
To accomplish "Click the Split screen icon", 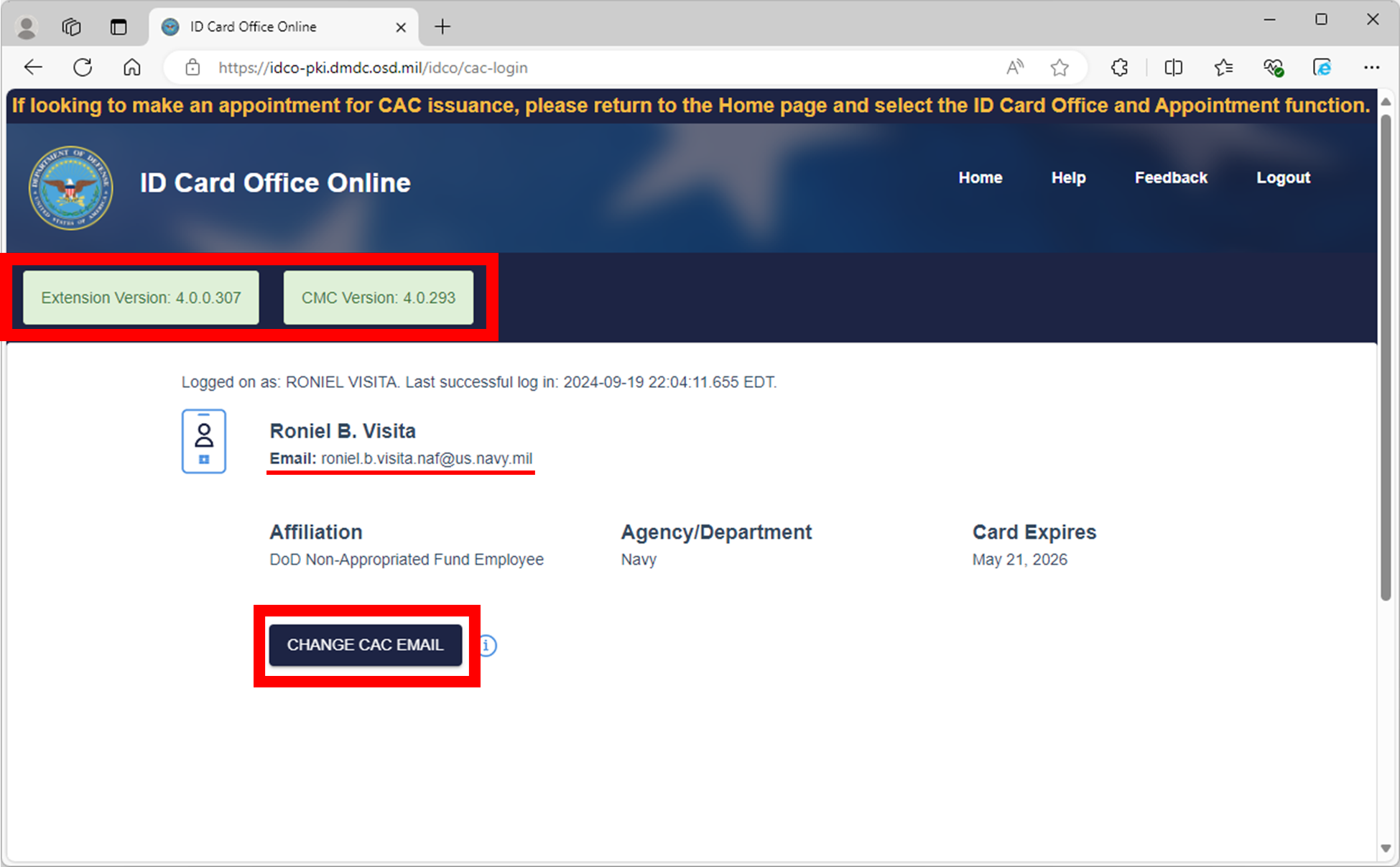I will pos(1173,67).
